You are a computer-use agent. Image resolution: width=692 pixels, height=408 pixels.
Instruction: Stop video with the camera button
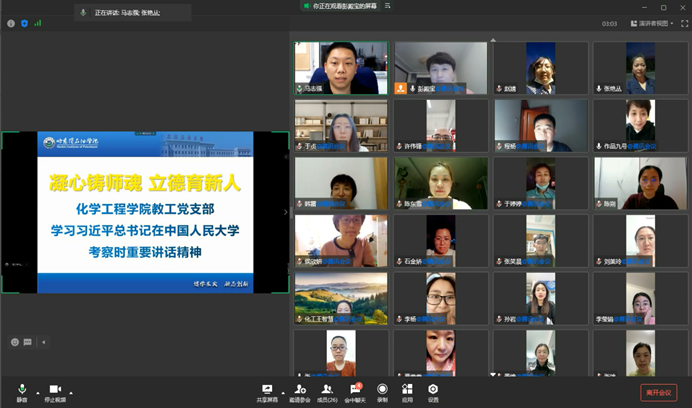(x=55, y=390)
